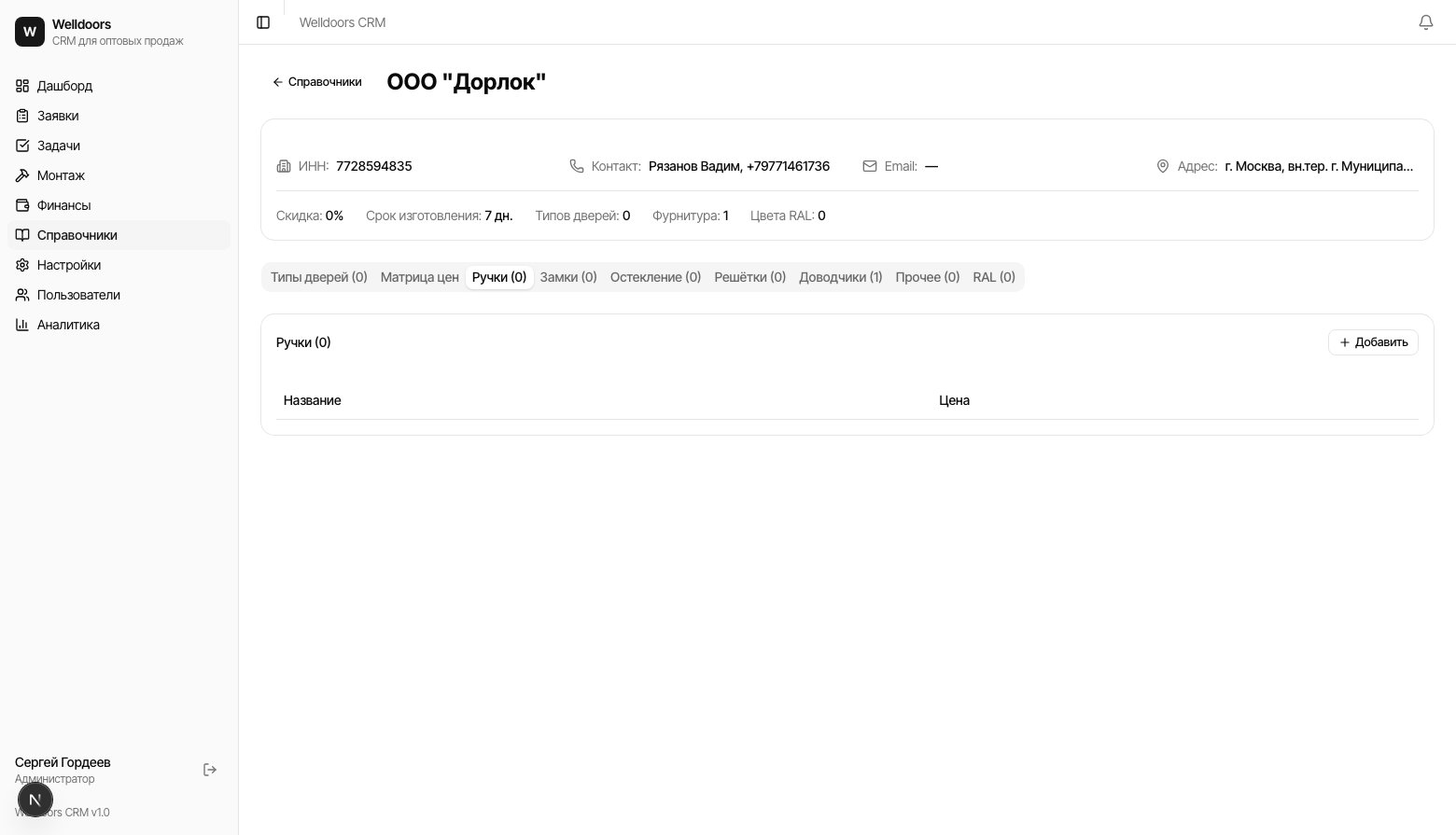Click Фурнитура: 1 stat
The height and width of the screenshot is (835, 1456).
point(691,216)
